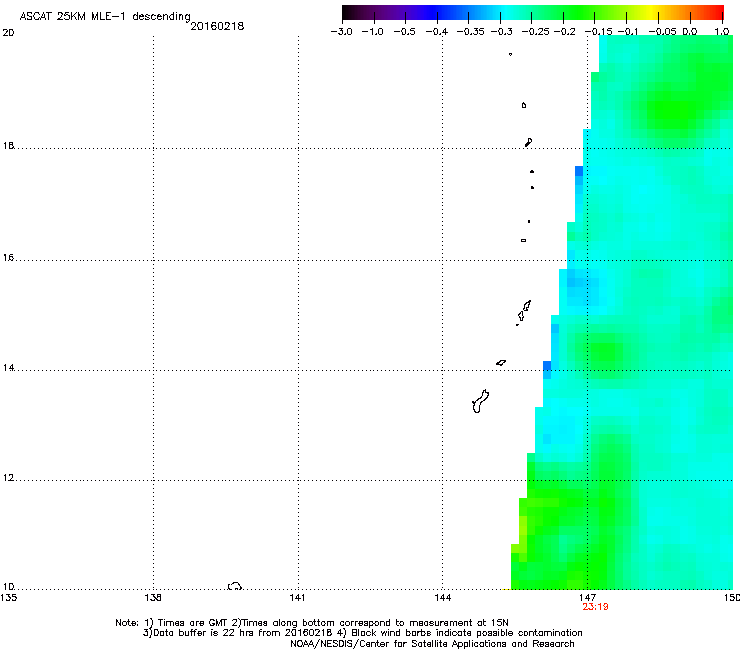Click the "Data buffer is 22 hrs" note line
Image resolution: width=740 pixels, height=650 pixels.
[362, 633]
